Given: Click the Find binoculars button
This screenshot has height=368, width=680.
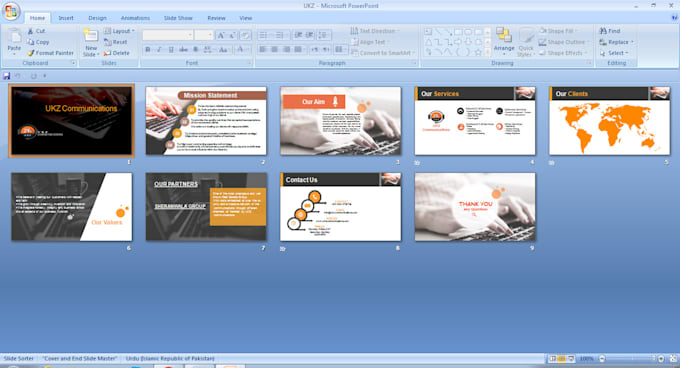Looking at the screenshot, I should pos(610,31).
